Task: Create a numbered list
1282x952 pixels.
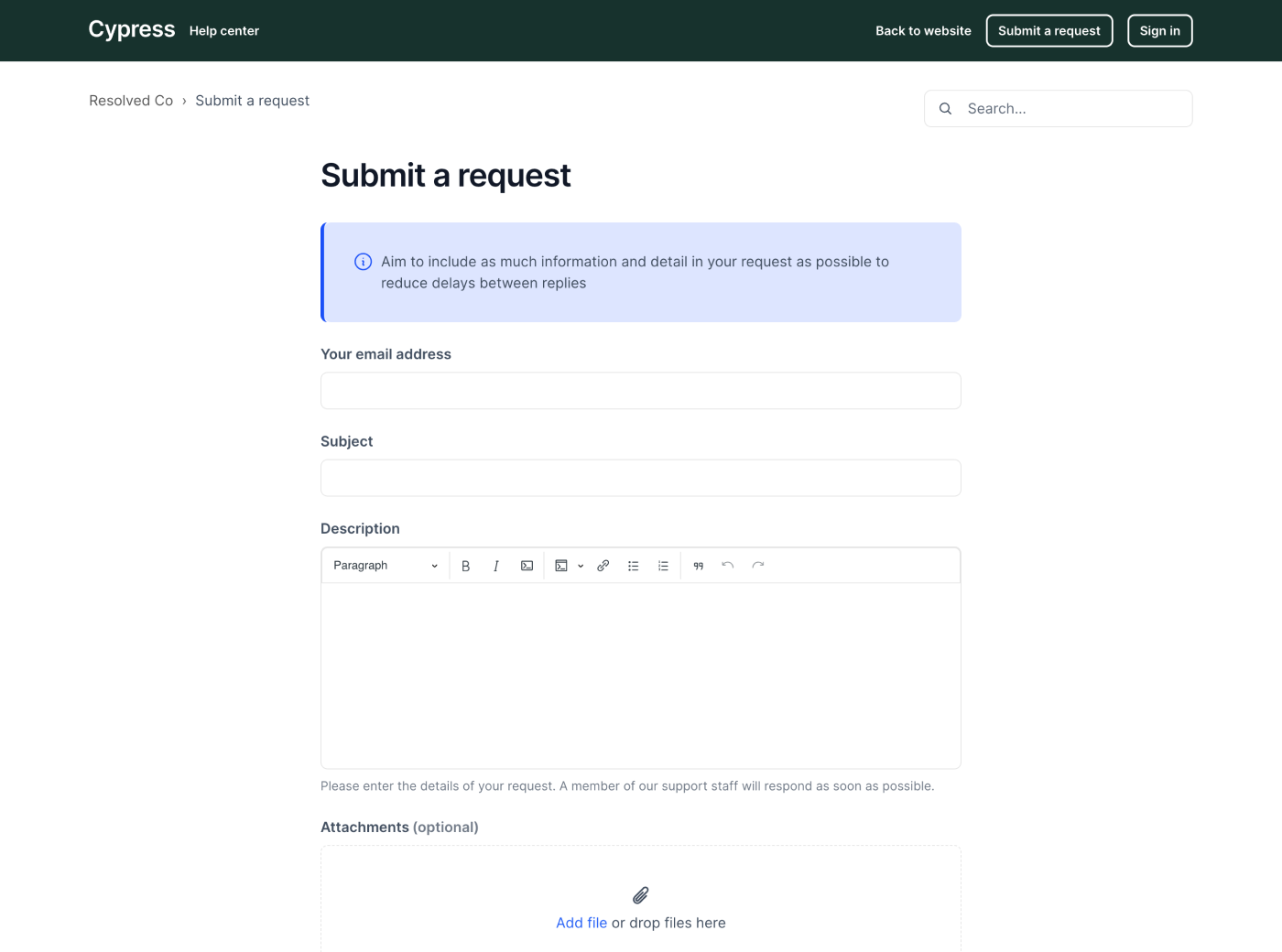Action: 663,566
